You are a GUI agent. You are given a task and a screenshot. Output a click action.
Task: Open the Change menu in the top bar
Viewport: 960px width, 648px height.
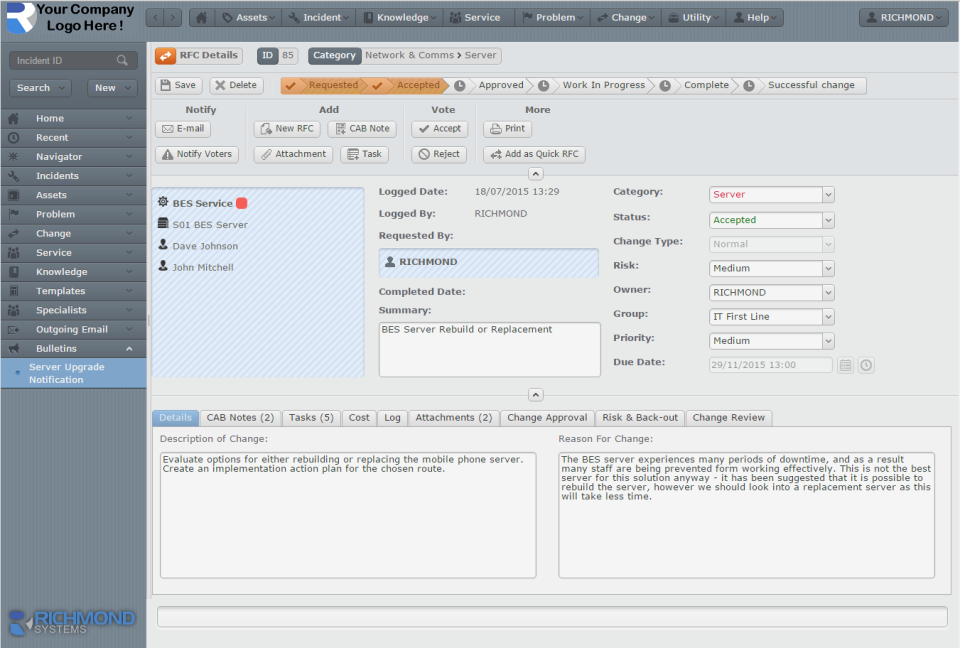pyautogui.click(x=629, y=16)
